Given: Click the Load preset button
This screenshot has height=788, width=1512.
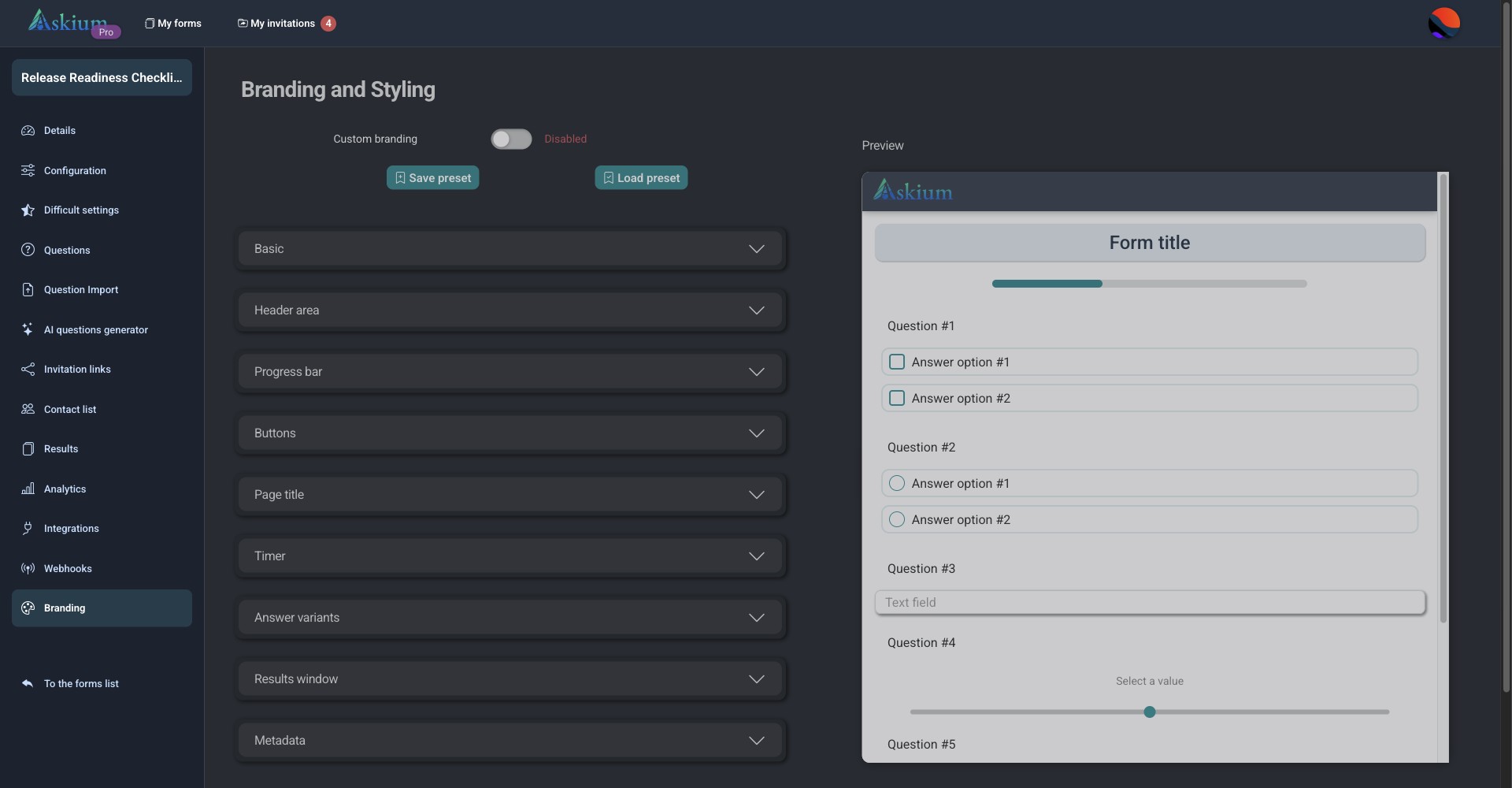Looking at the screenshot, I should (x=641, y=178).
